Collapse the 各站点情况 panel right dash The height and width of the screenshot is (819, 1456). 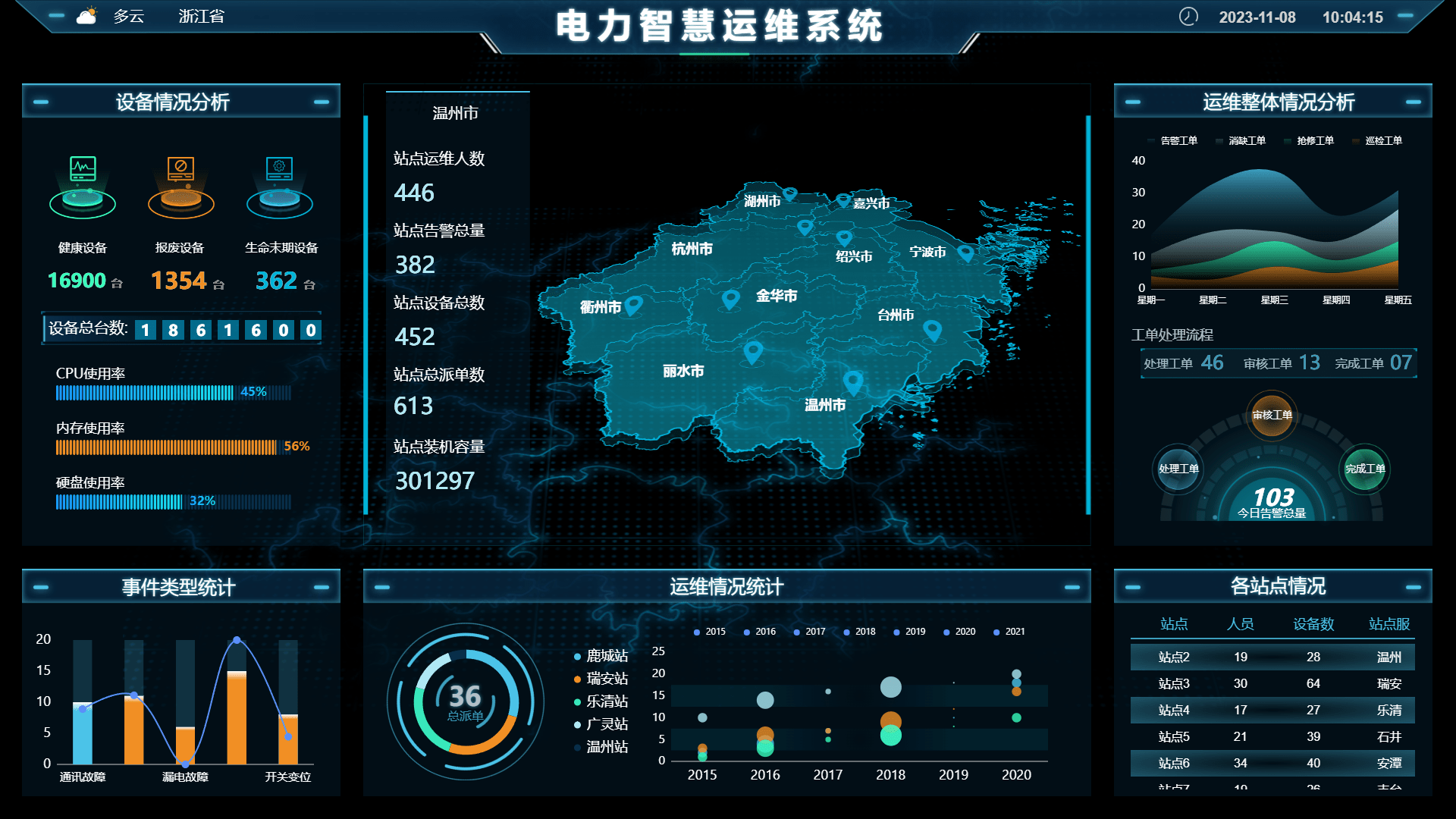tap(1413, 587)
